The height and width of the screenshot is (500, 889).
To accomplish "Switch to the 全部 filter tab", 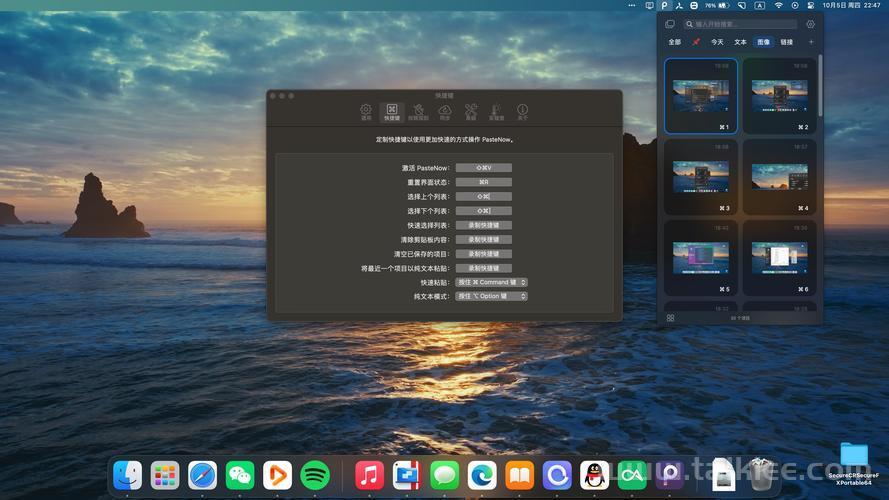I will click(x=674, y=42).
